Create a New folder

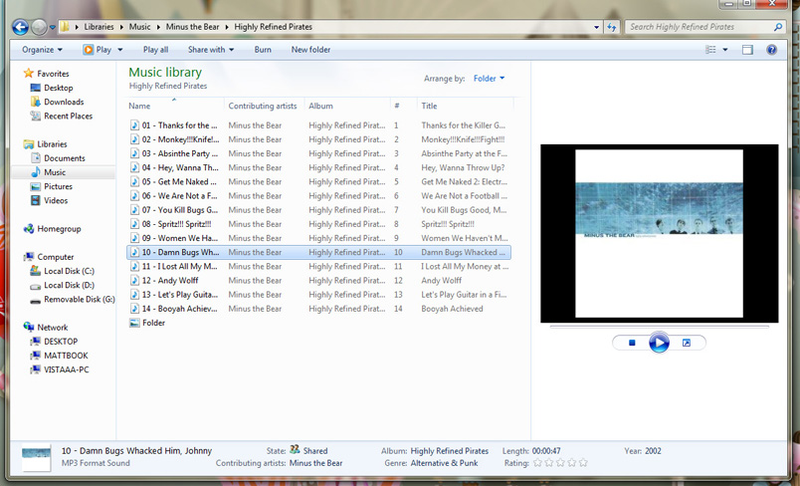pos(311,49)
